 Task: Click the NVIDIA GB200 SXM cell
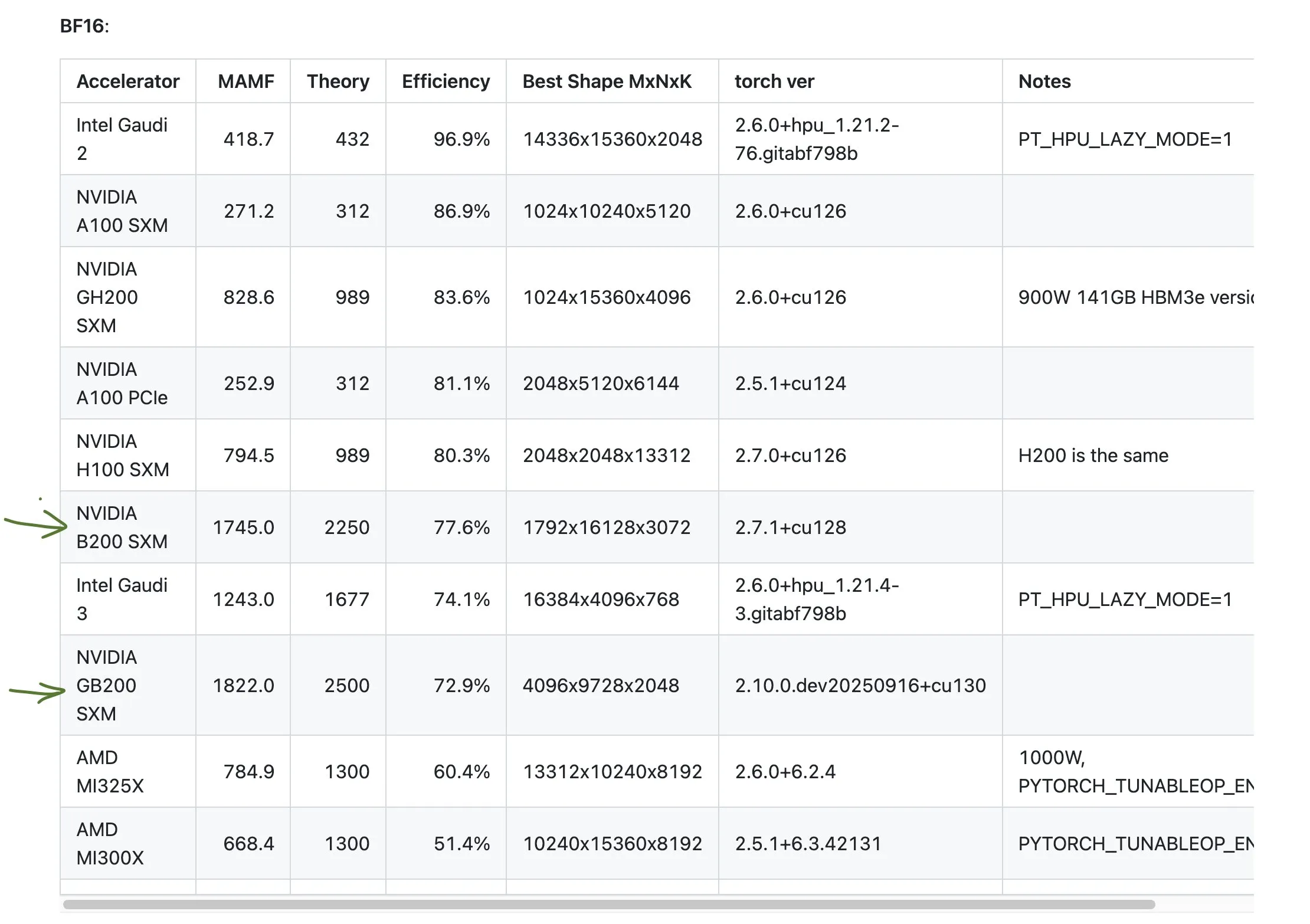(106, 685)
